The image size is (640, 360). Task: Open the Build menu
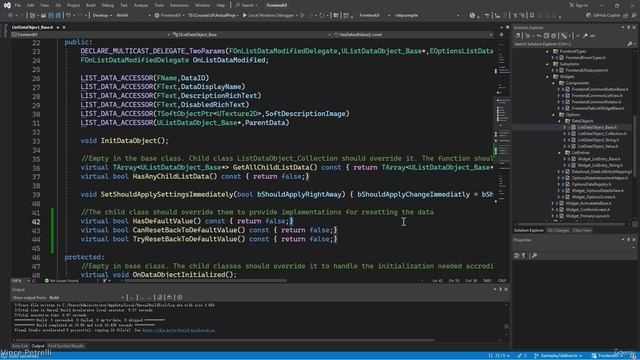coord(91,5)
